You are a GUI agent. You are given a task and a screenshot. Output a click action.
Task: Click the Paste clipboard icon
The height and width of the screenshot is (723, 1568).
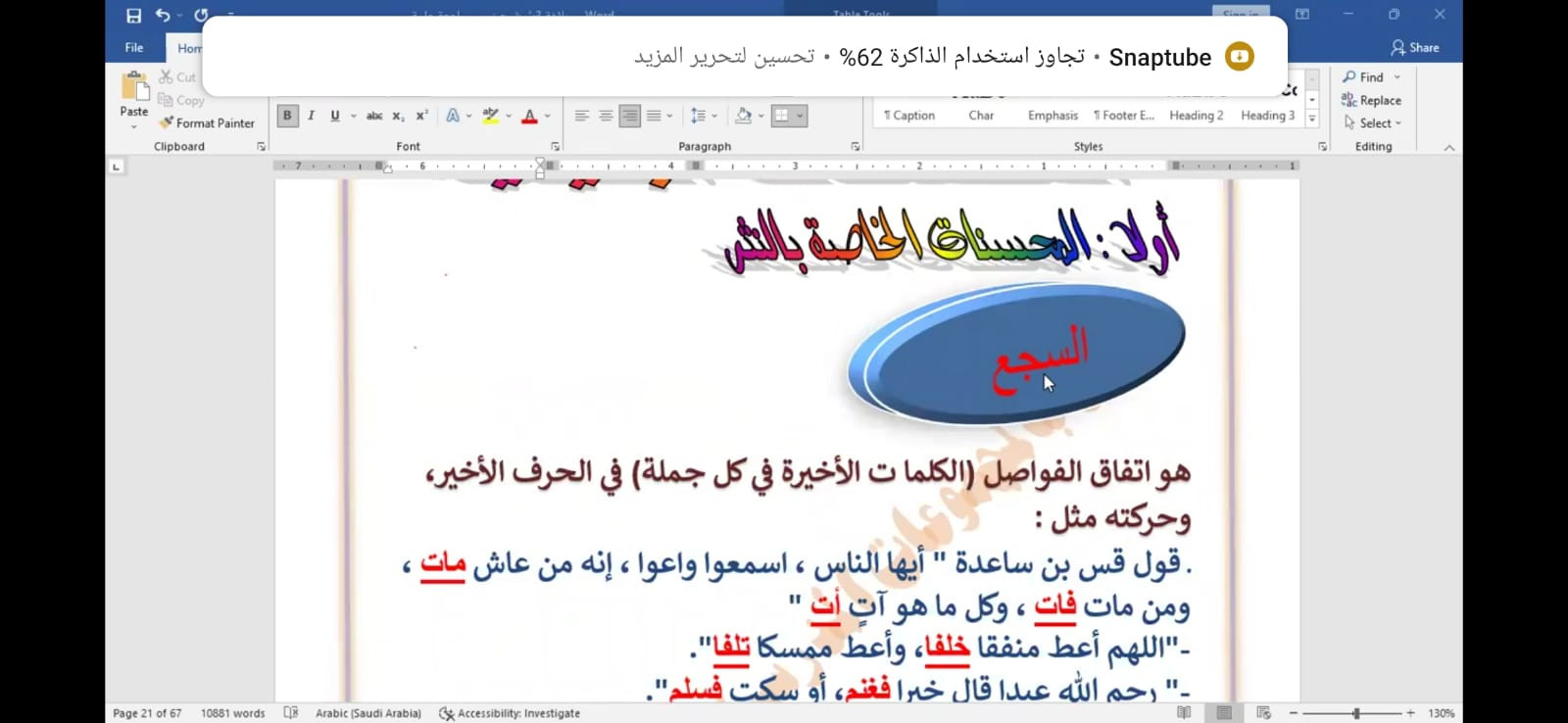(134, 86)
